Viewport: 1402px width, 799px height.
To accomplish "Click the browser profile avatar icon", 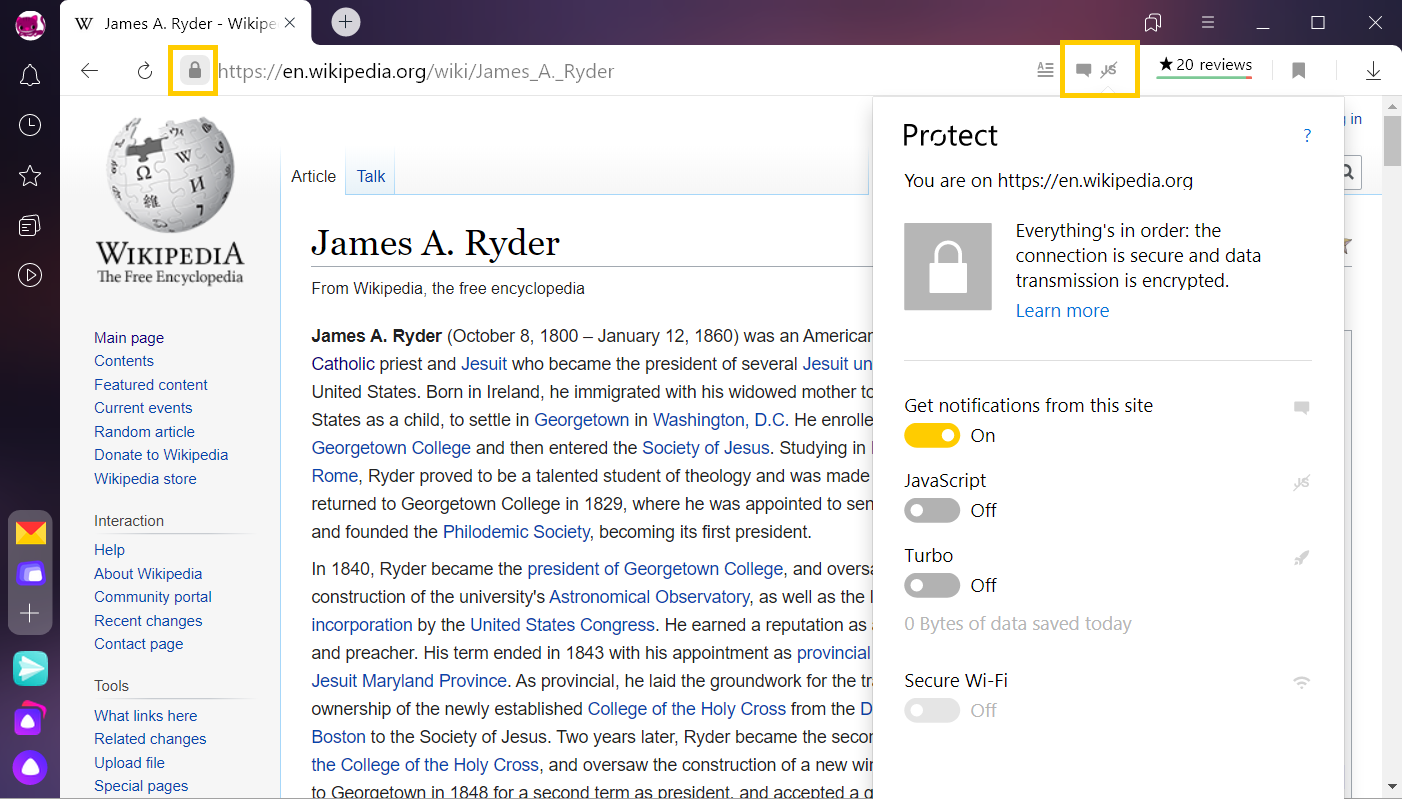I will pos(30,24).
